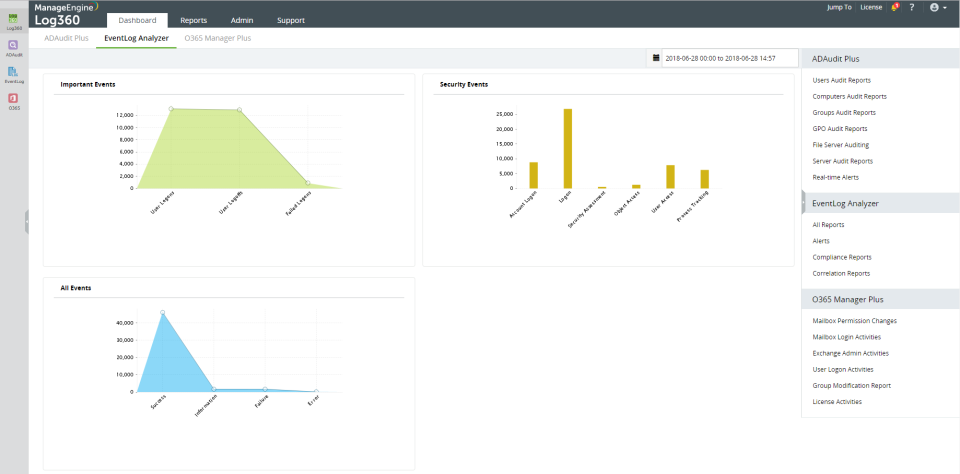
Task: Open the Log360 sidebar icon
Action: [14, 20]
